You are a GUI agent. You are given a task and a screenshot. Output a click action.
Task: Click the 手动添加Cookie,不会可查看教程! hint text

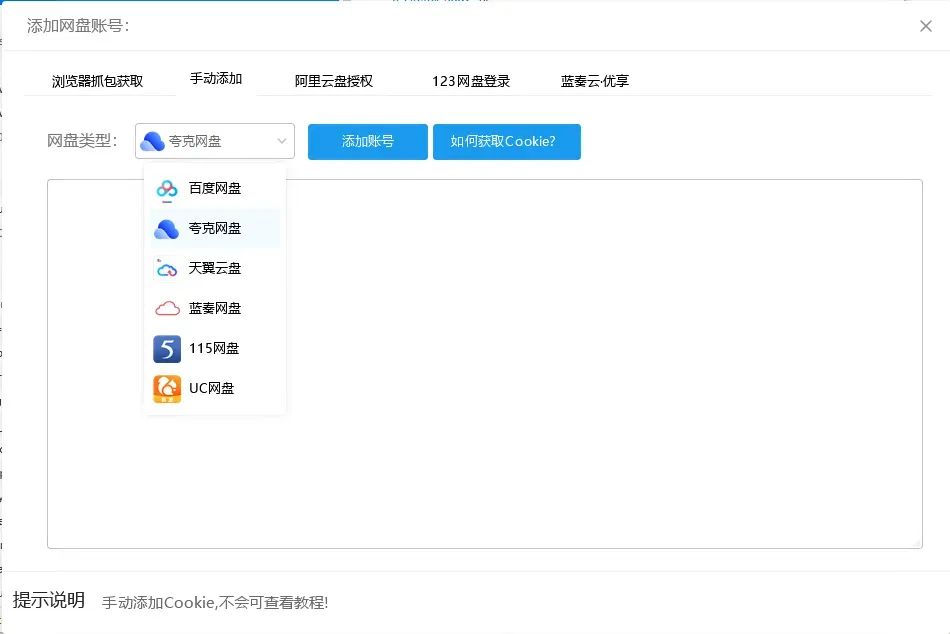point(215,602)
